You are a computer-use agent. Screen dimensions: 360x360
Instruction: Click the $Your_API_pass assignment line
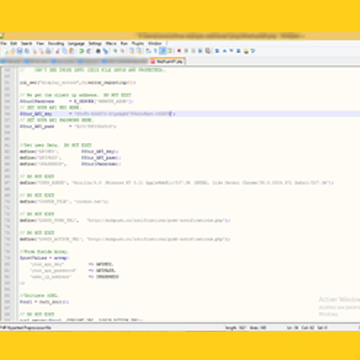(x=68, y=126)
